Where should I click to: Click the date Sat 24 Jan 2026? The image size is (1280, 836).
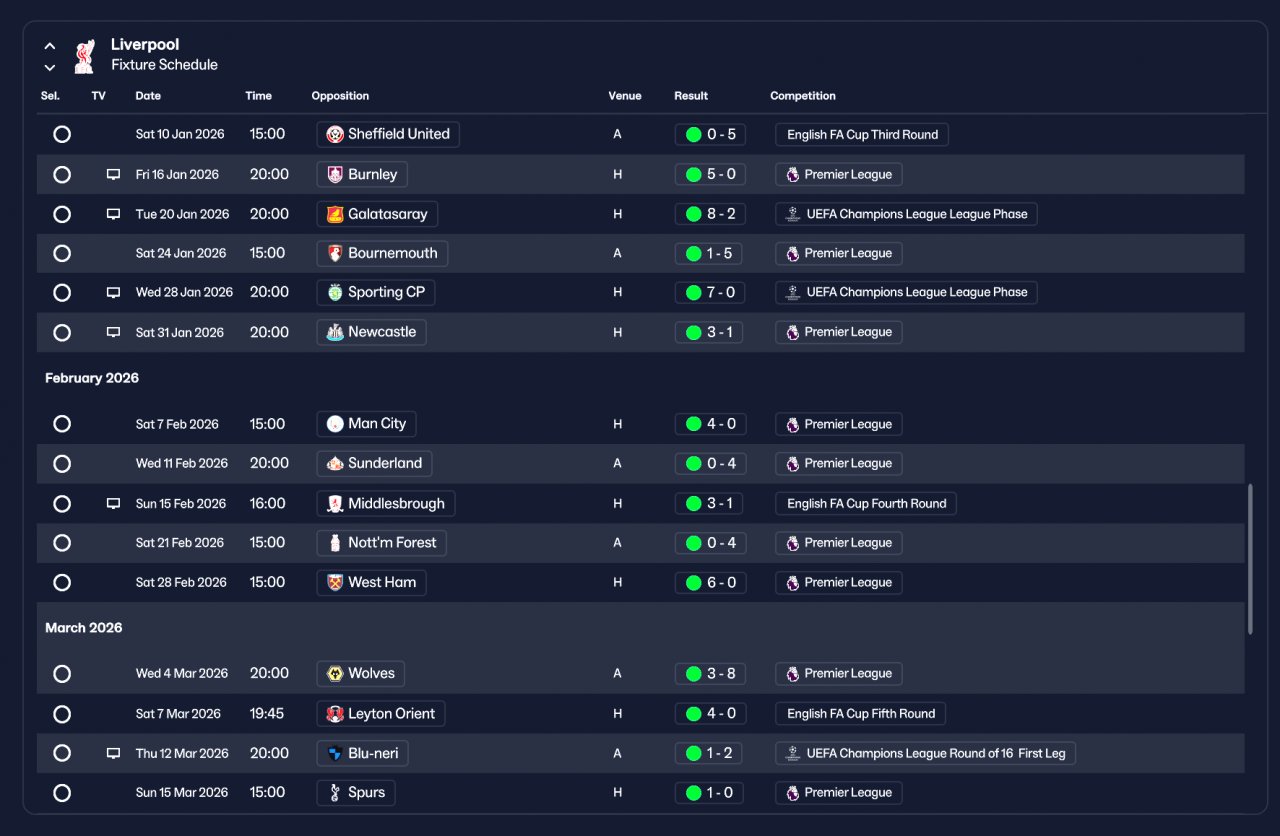point(181,253)
